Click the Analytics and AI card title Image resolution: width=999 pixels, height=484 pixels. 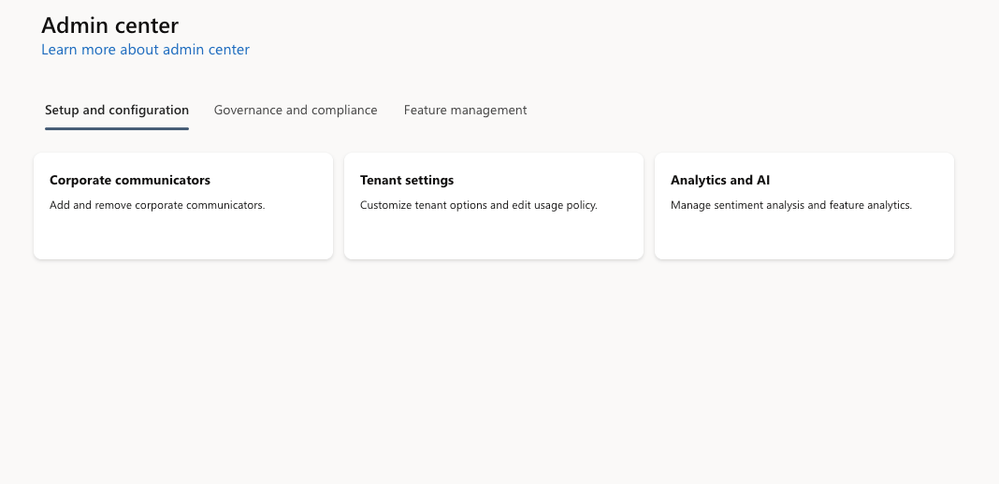720,181
